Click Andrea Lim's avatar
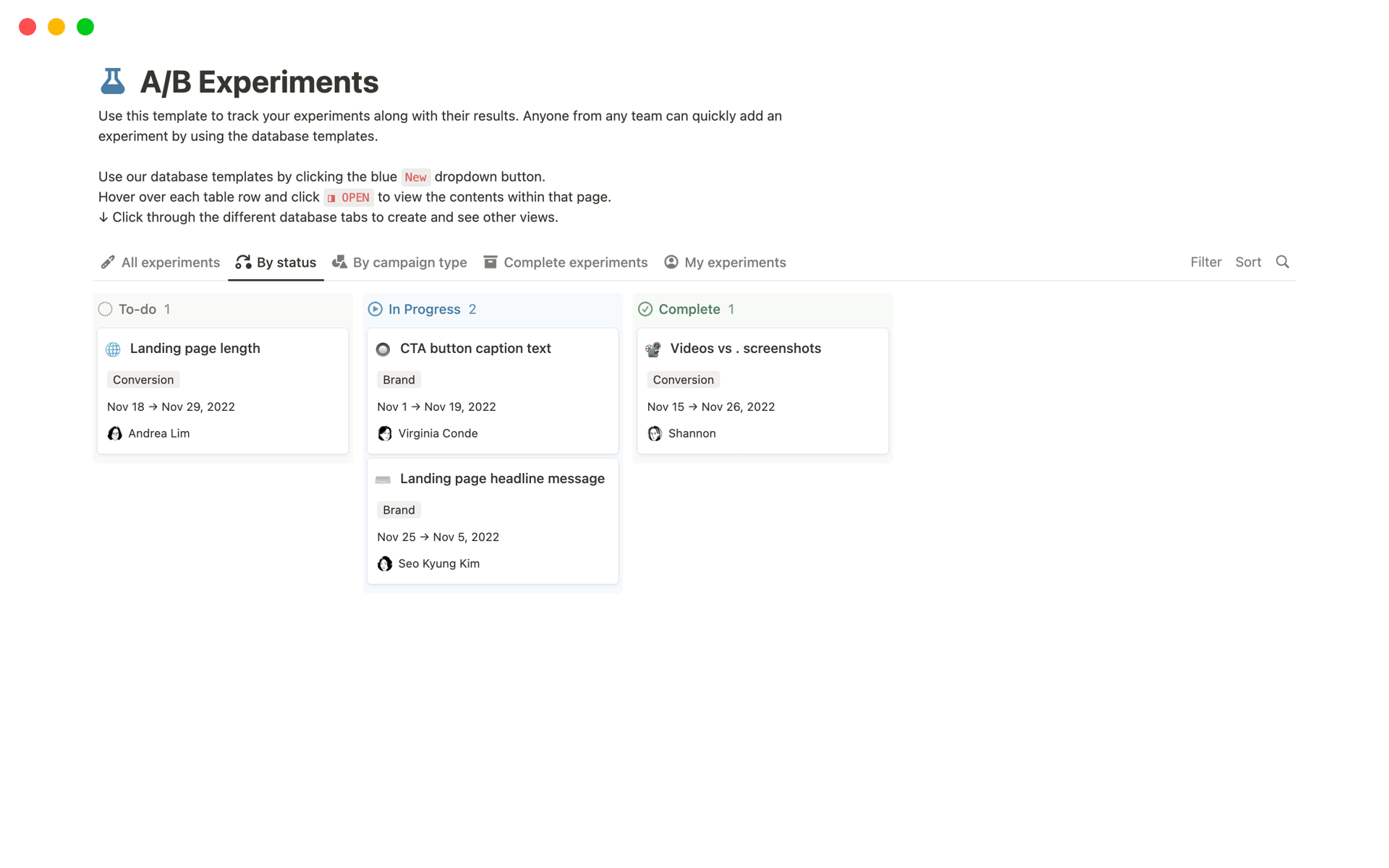The image size is (1389, 868). (114, 433)
